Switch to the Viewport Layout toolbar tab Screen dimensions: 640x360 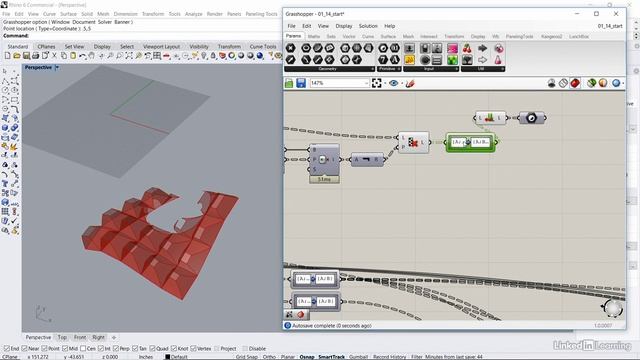tap(161, 47)
